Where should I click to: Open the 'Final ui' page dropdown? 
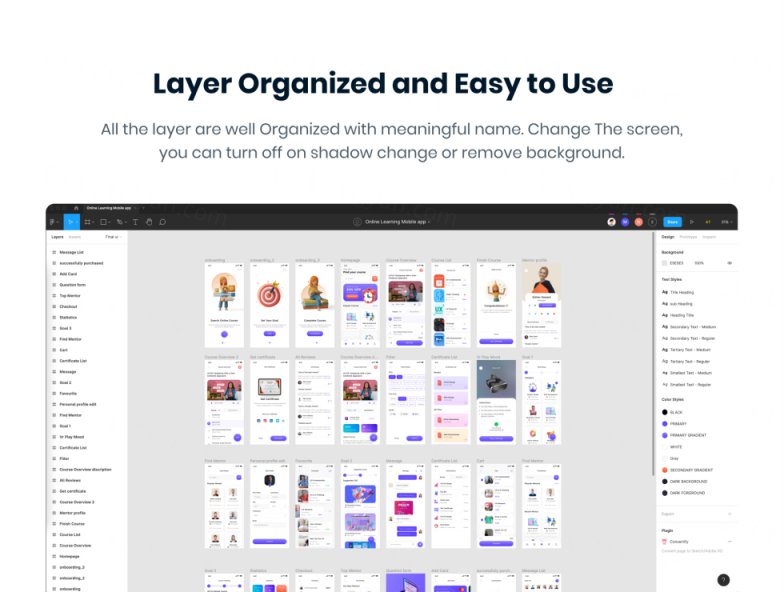click(x=111, y=237)
